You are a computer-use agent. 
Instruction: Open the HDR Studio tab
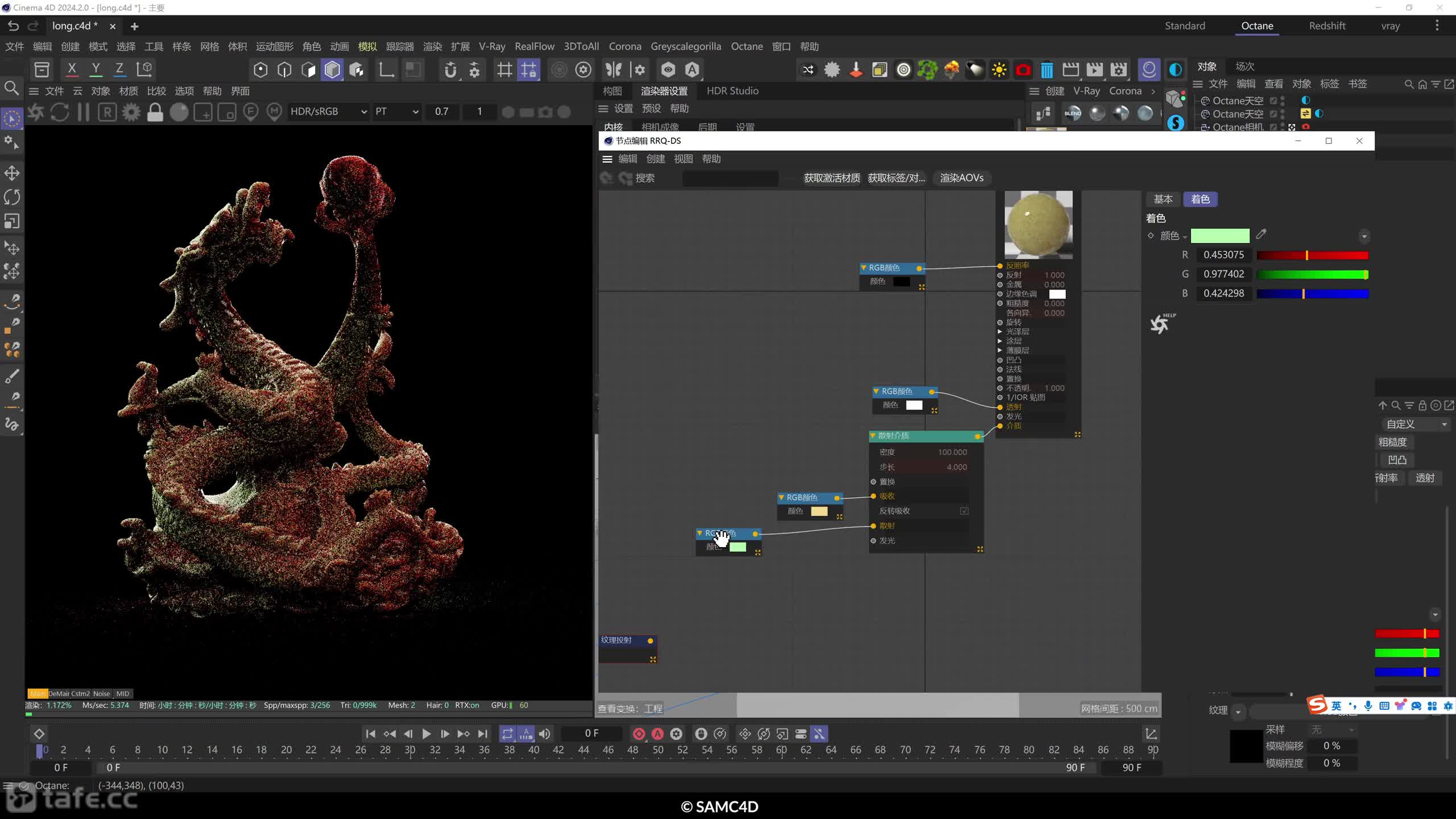click(732, 91)
